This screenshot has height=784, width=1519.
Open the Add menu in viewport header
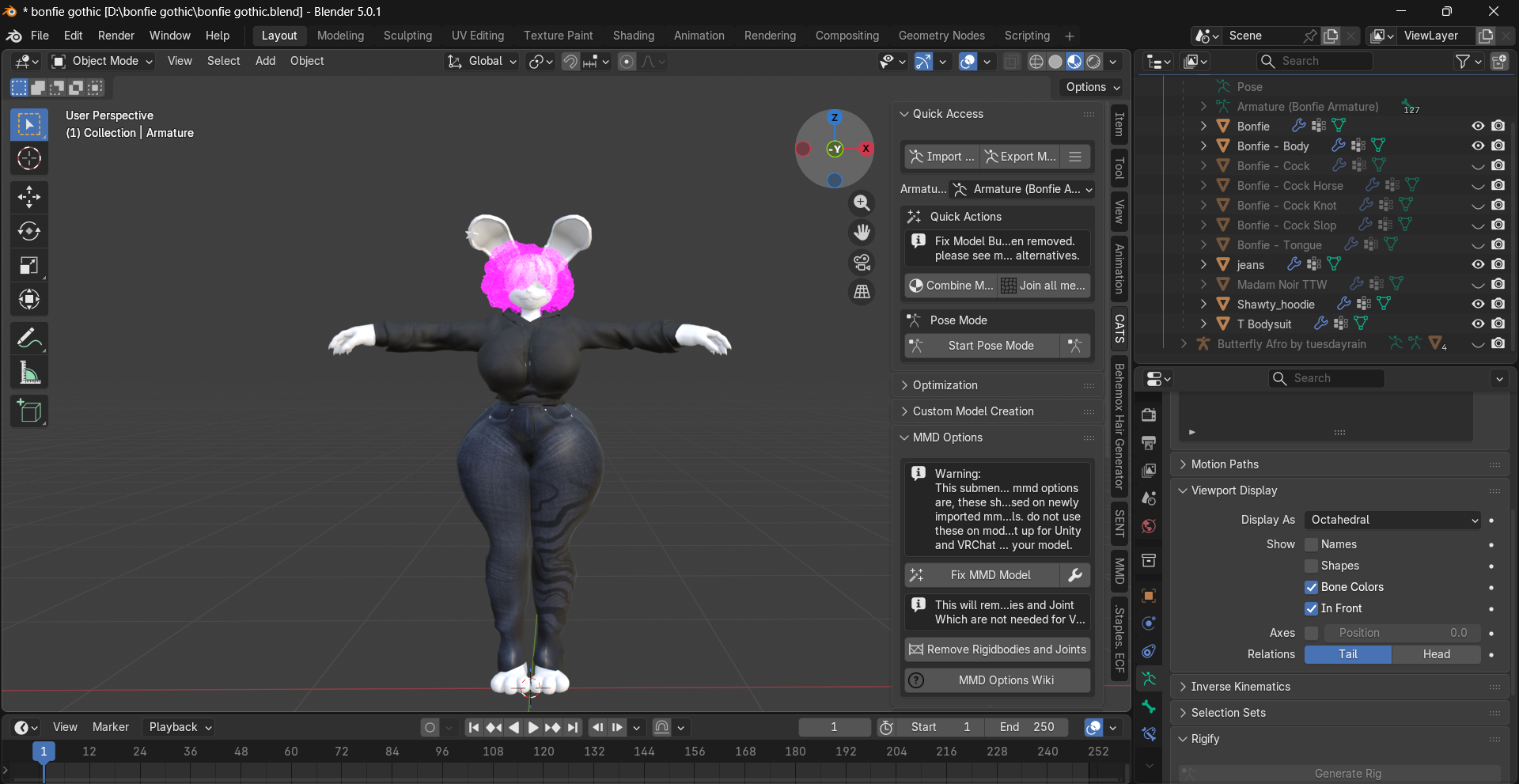coord(265,61)
